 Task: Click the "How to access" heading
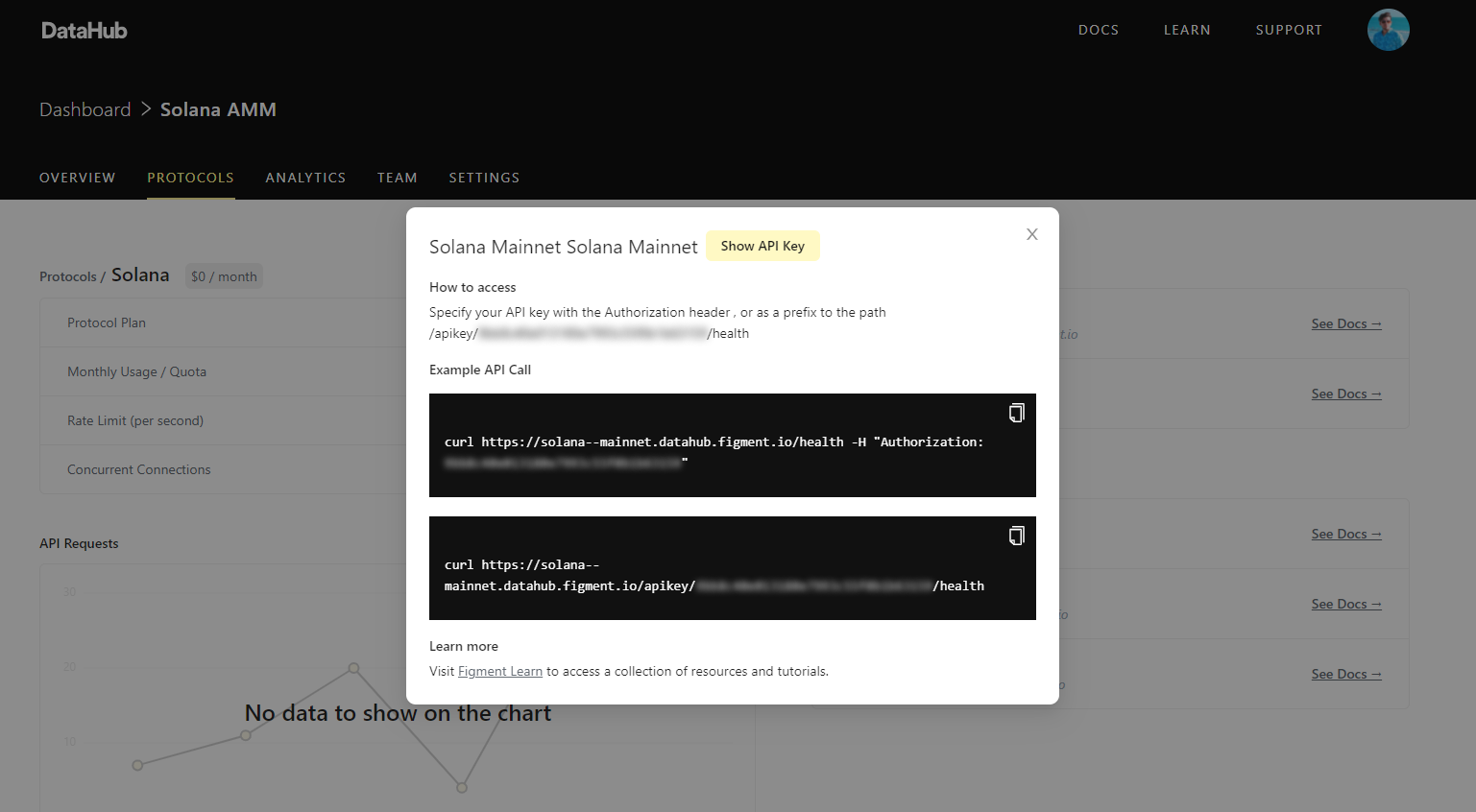coord(472,287)
